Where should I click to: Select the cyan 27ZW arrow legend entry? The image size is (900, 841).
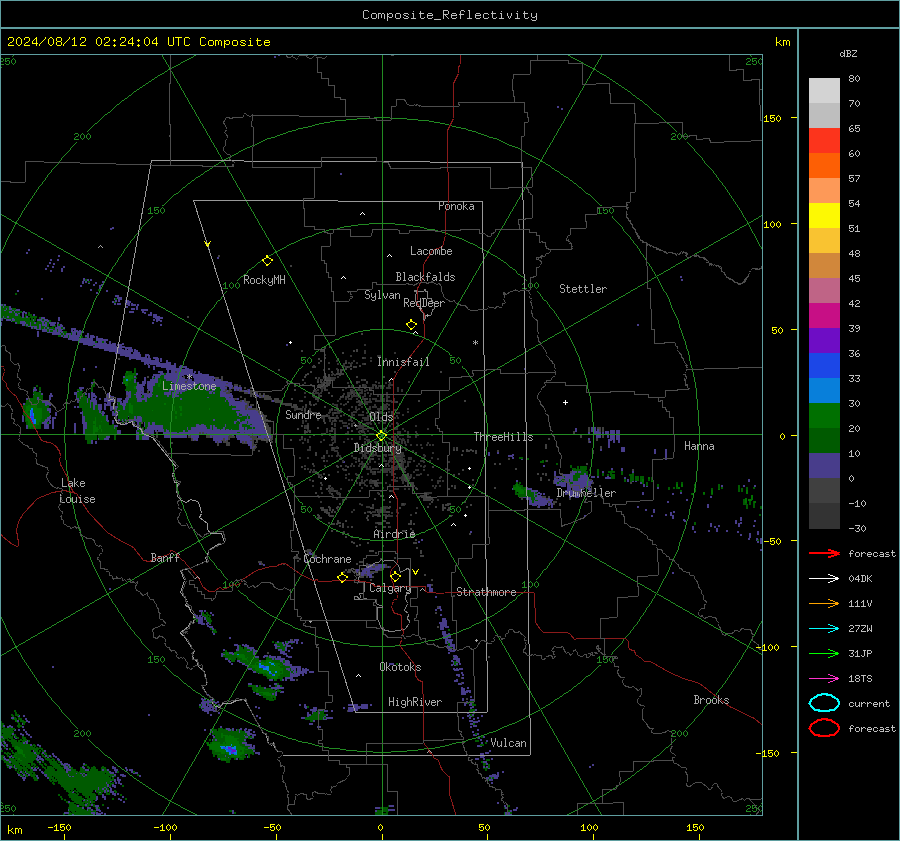(x=824, y=629)
